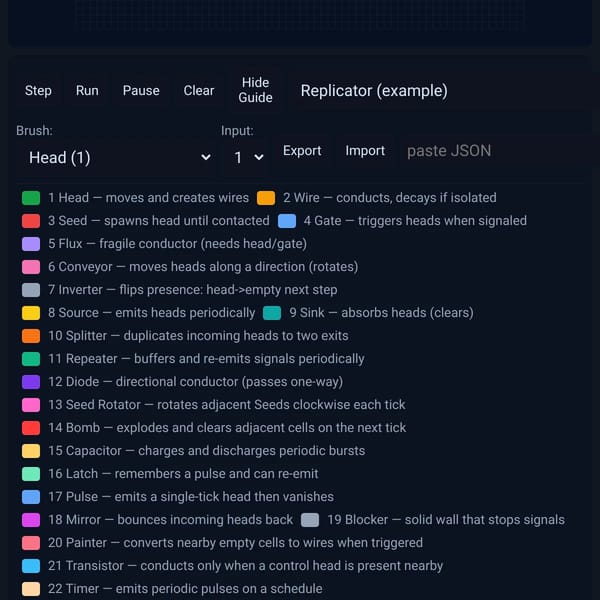The image size is (600, 600).
Task: Click the blue Gate legend swatch
Action: coord(287,221)
